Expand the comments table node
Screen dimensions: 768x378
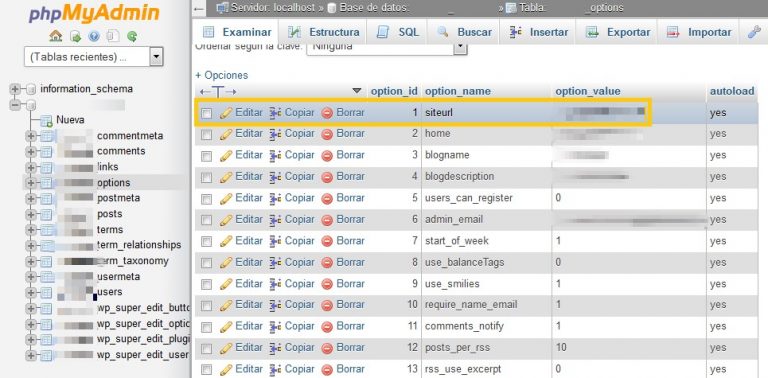tap(31, 152)
